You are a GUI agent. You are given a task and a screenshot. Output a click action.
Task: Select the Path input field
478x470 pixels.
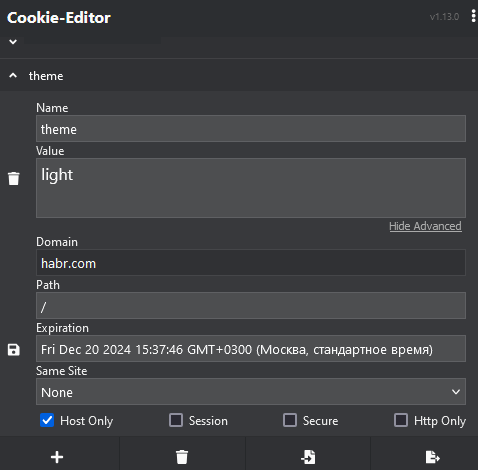point(251,306)
